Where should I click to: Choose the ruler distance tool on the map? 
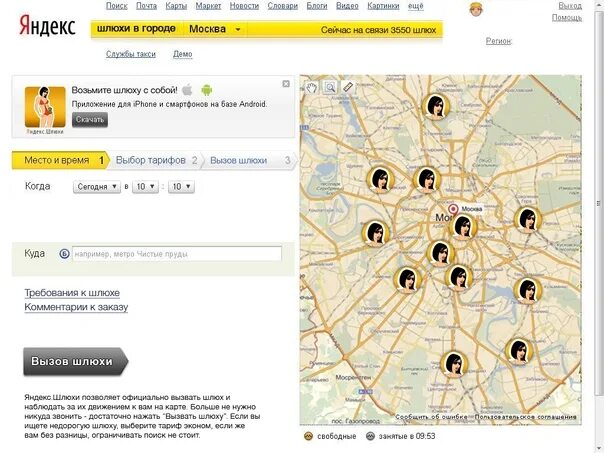click(348, 87)
